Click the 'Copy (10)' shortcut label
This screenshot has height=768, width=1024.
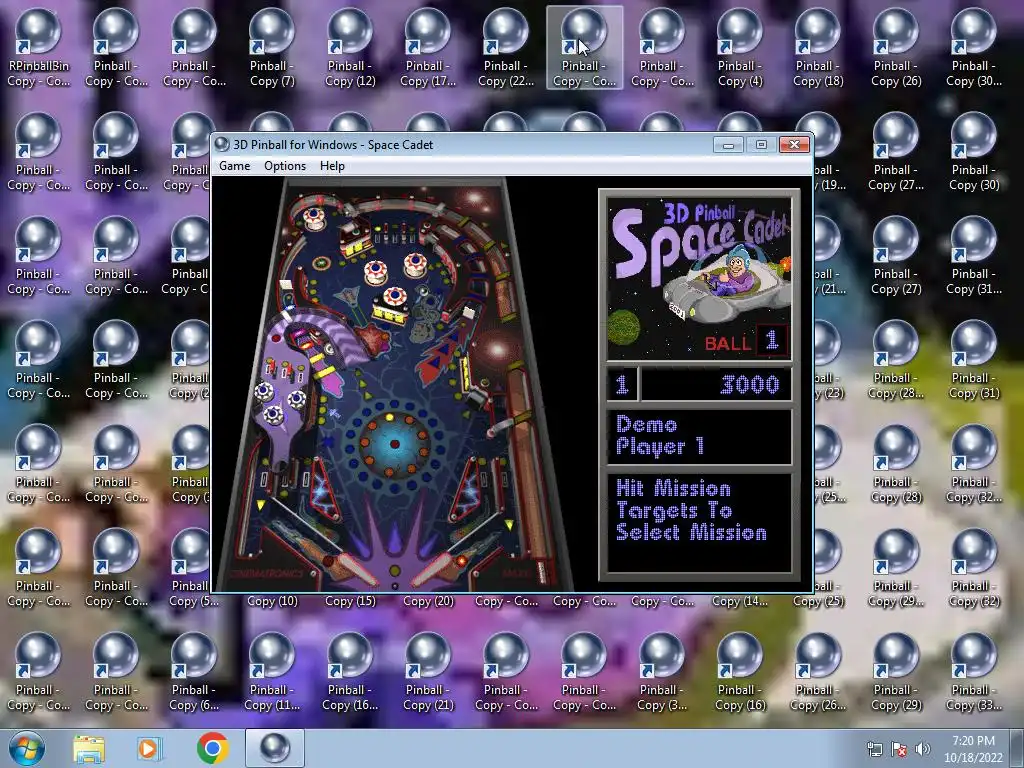tap(272, 601)
